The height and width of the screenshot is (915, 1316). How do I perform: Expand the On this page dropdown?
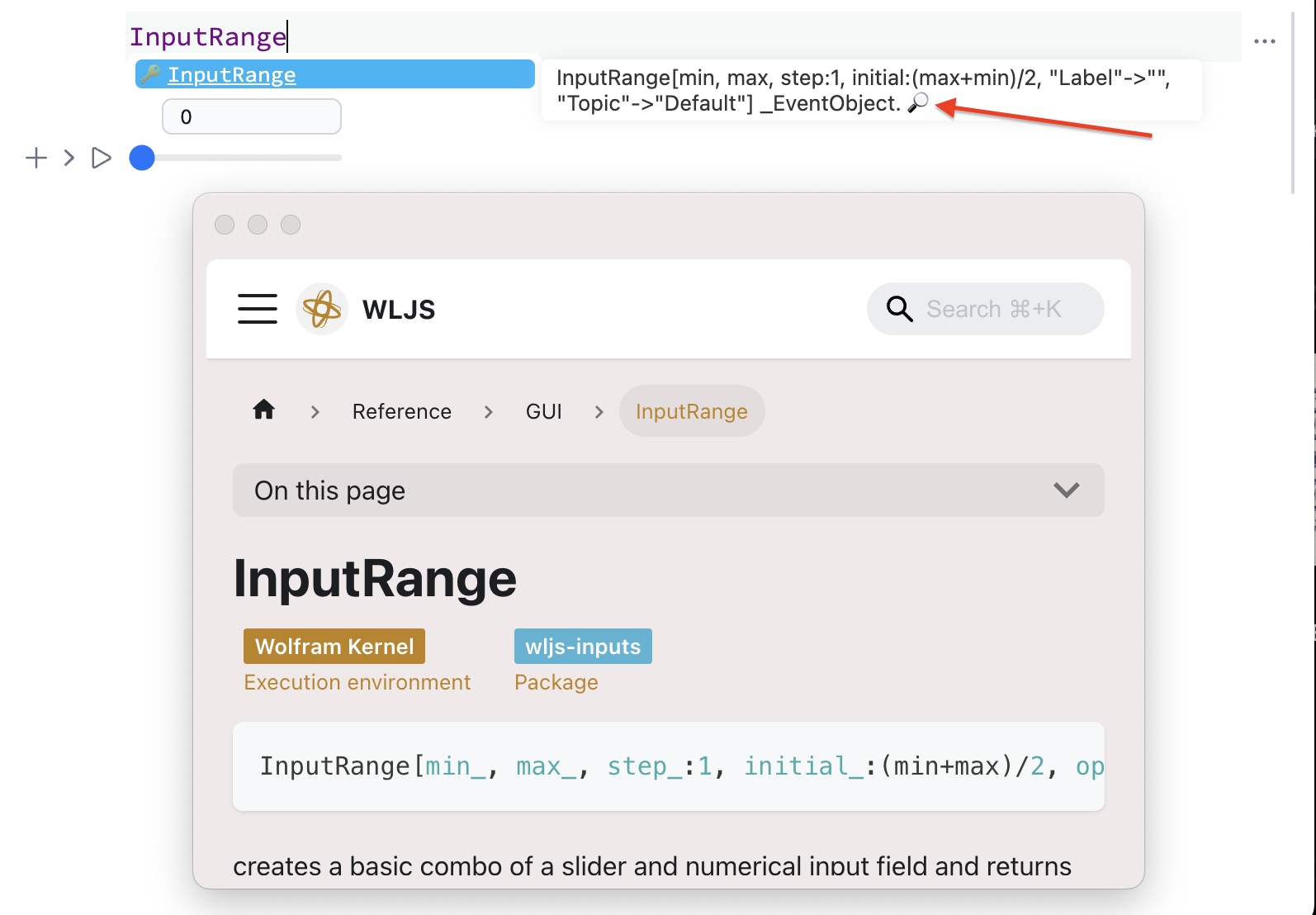click(667, 491)
